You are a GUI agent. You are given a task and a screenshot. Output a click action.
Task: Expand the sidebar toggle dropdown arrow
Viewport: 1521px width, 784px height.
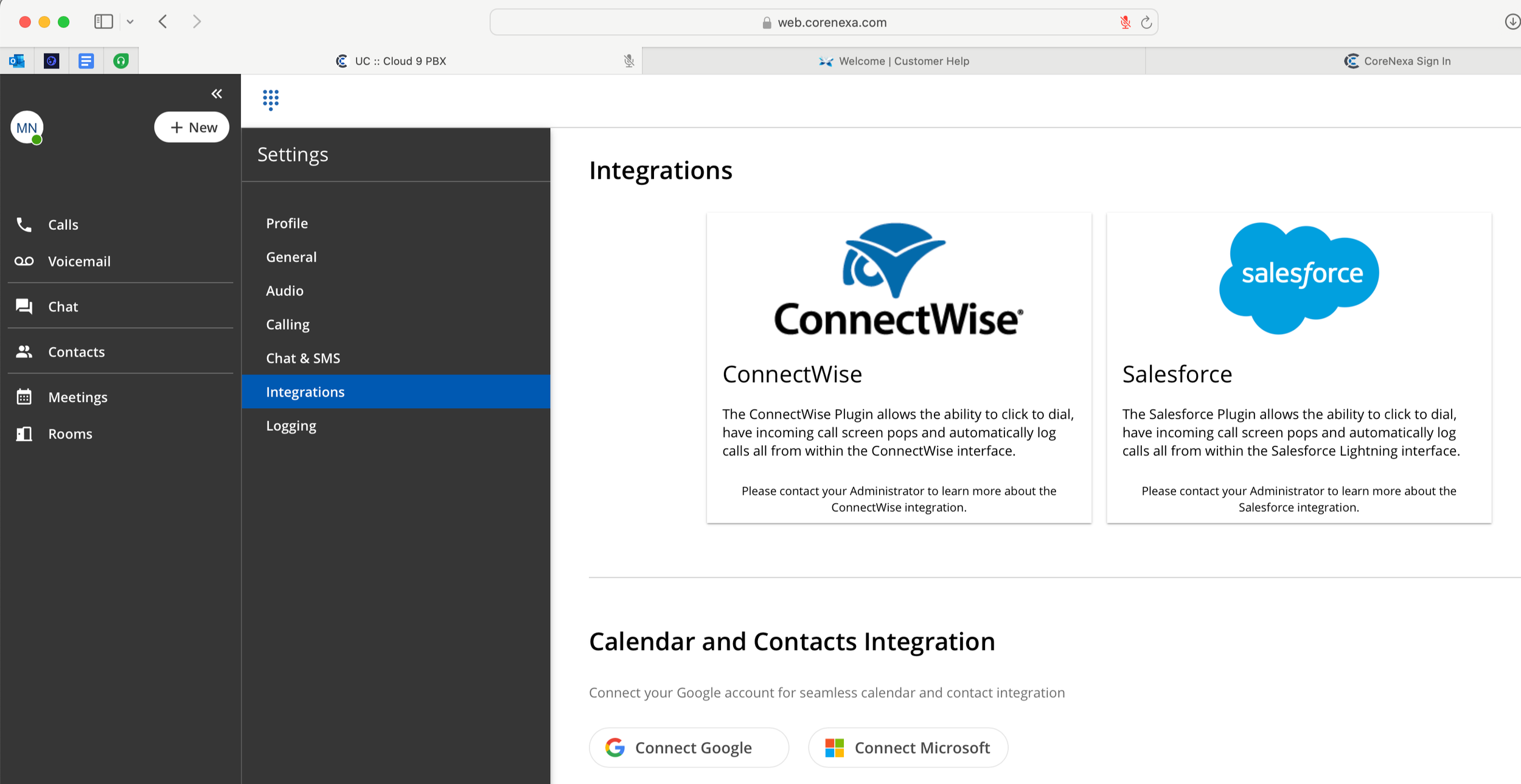tap(130, 23)
